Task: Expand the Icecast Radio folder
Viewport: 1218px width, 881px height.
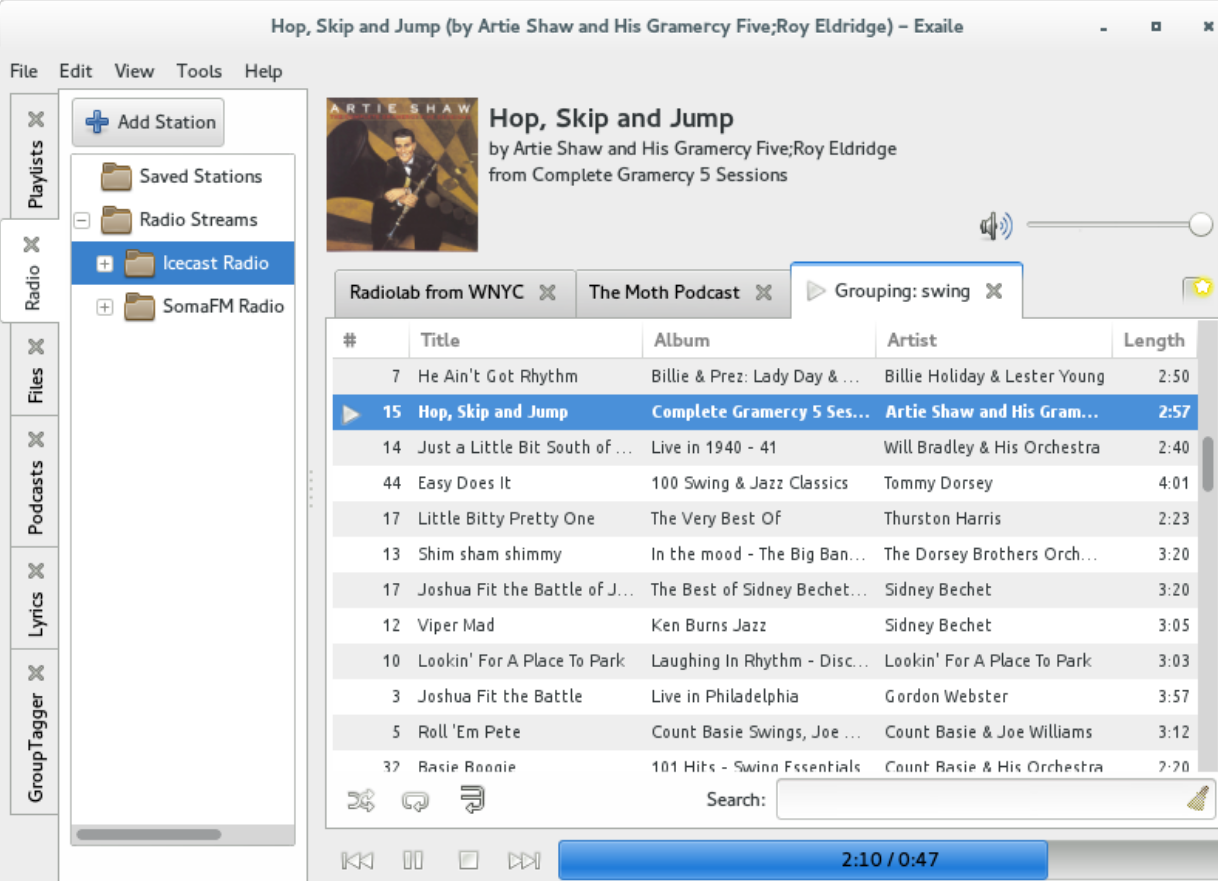Action: pos(105,264)
